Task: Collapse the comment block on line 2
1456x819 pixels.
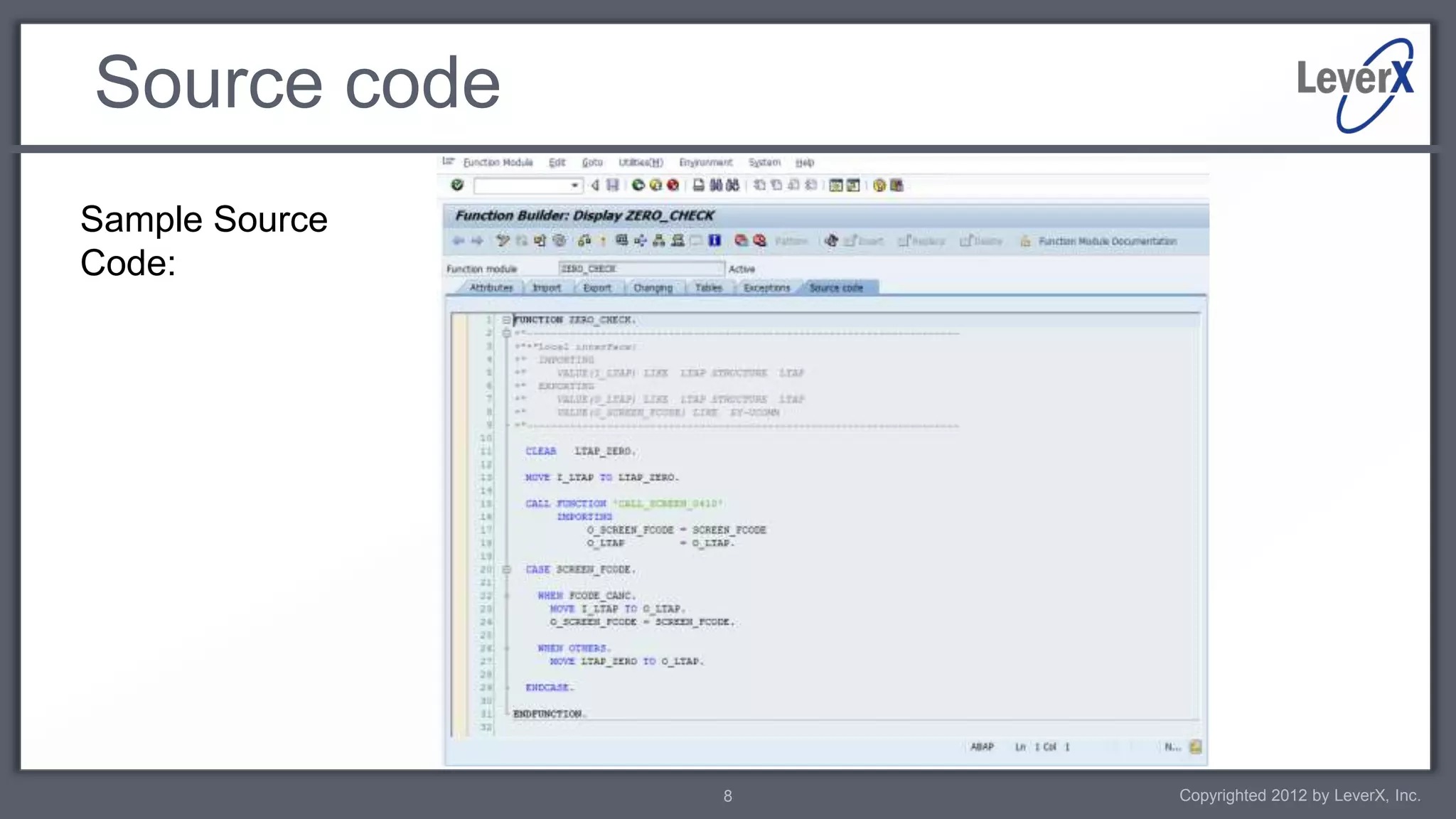Action: pyautogui.click(x=506, y=333)
